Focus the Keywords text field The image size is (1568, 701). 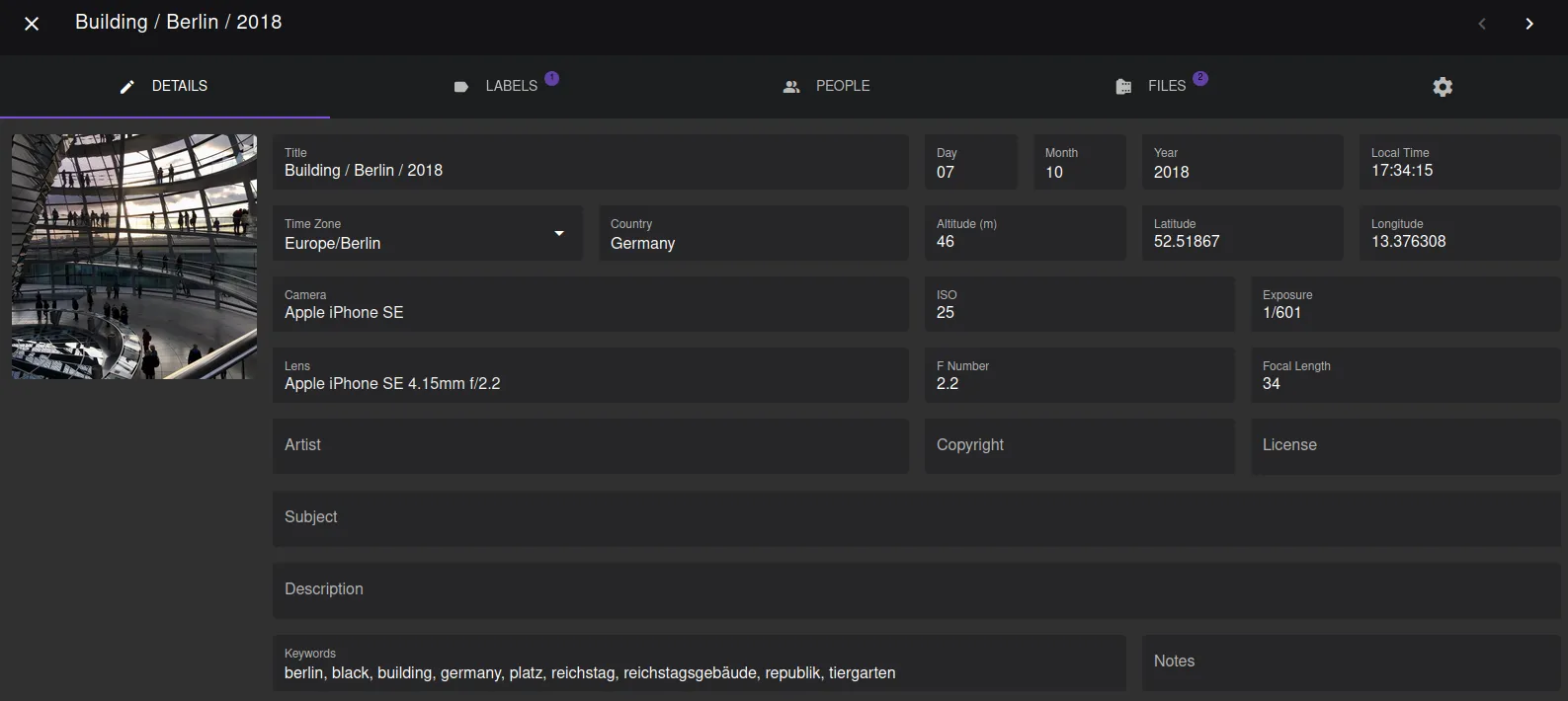point(699,672)
